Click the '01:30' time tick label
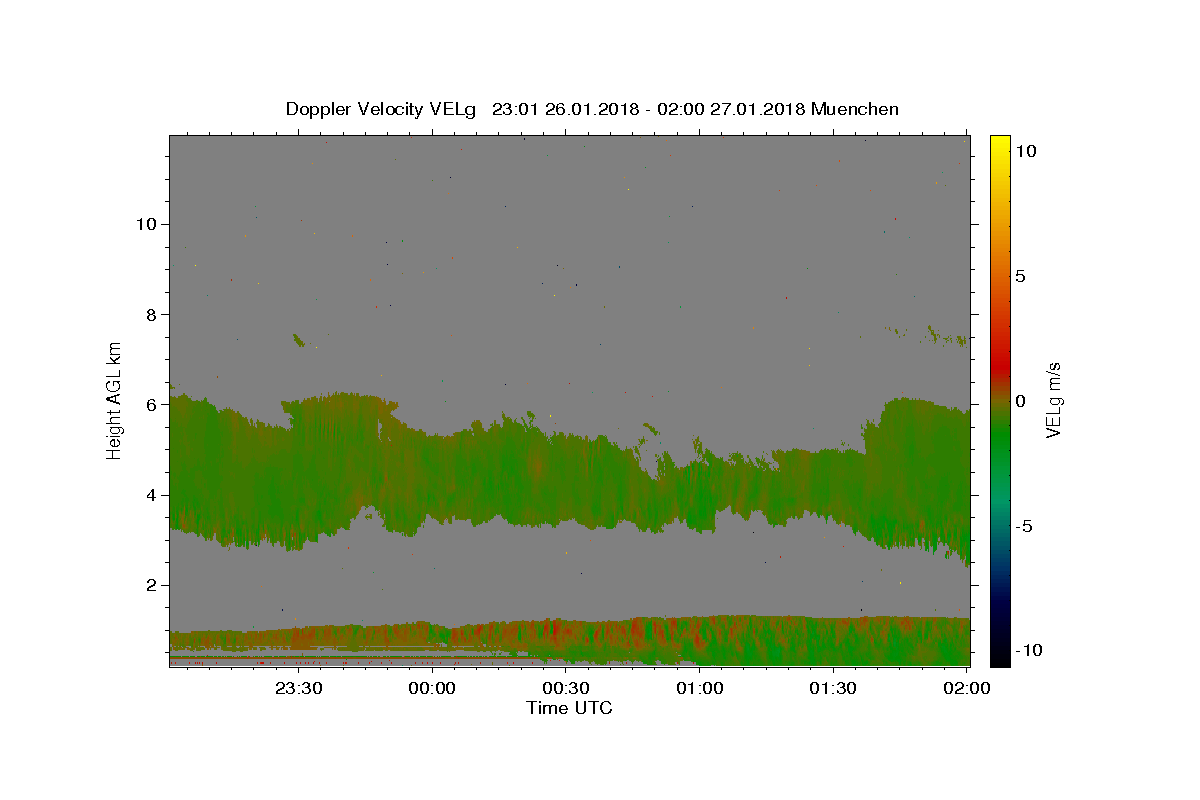This screenshot has height=800, width=1200. pyautogui.click(x=833, y=688)
